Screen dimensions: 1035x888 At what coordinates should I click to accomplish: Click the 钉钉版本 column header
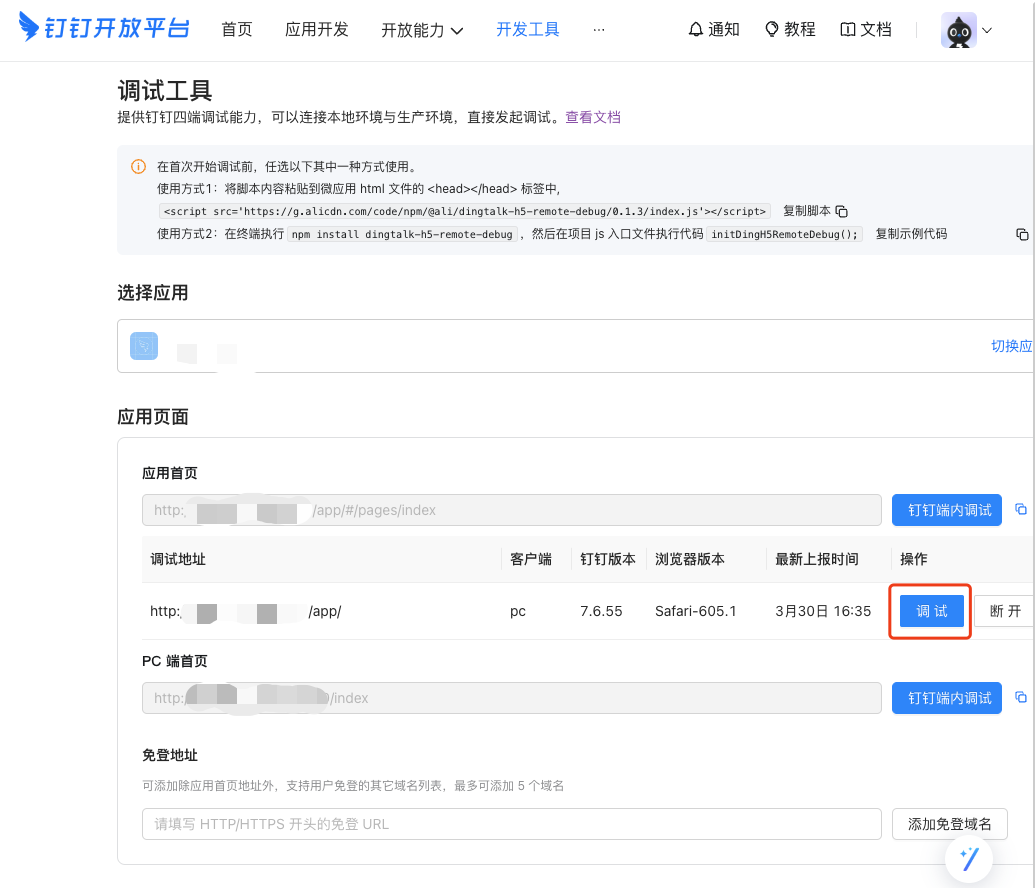click(x=607, y=559)
